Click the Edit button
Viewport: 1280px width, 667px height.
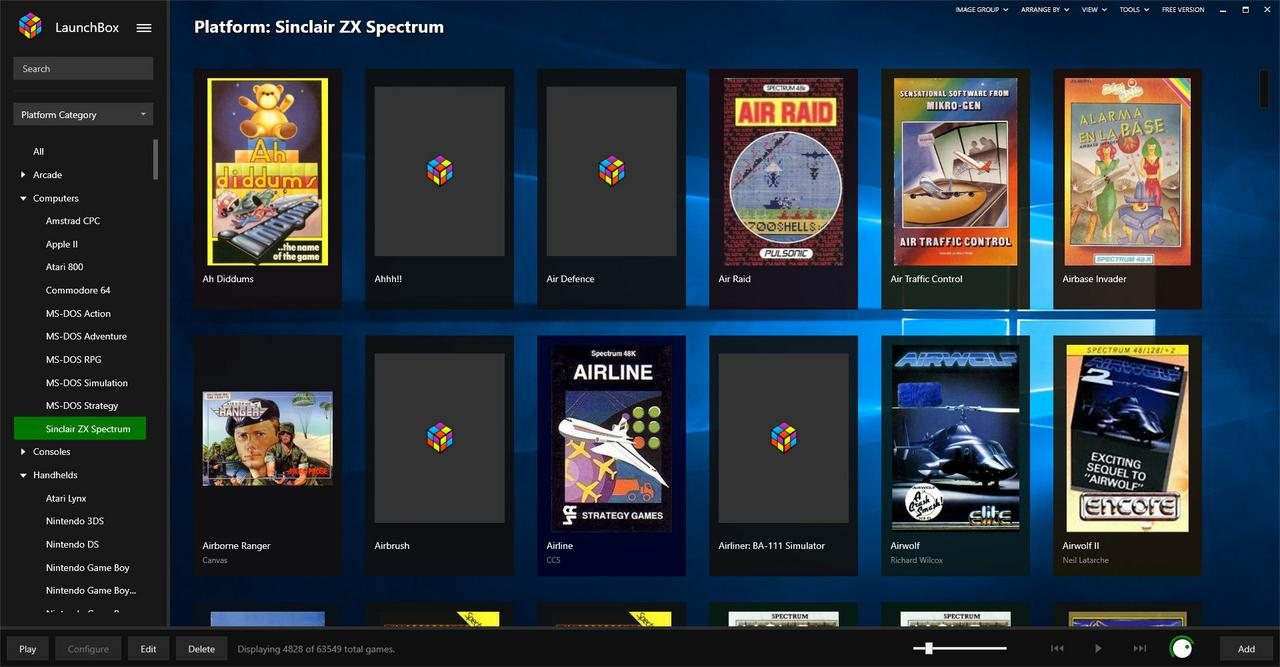point(148,649)
